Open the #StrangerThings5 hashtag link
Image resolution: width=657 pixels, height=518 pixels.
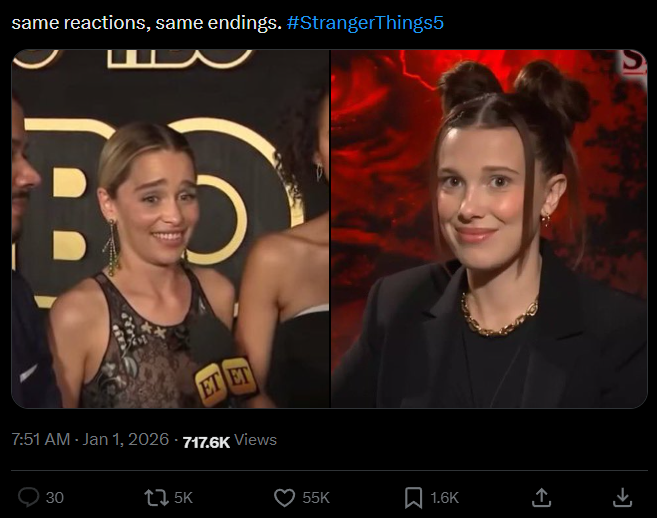(x=365, y=23)
